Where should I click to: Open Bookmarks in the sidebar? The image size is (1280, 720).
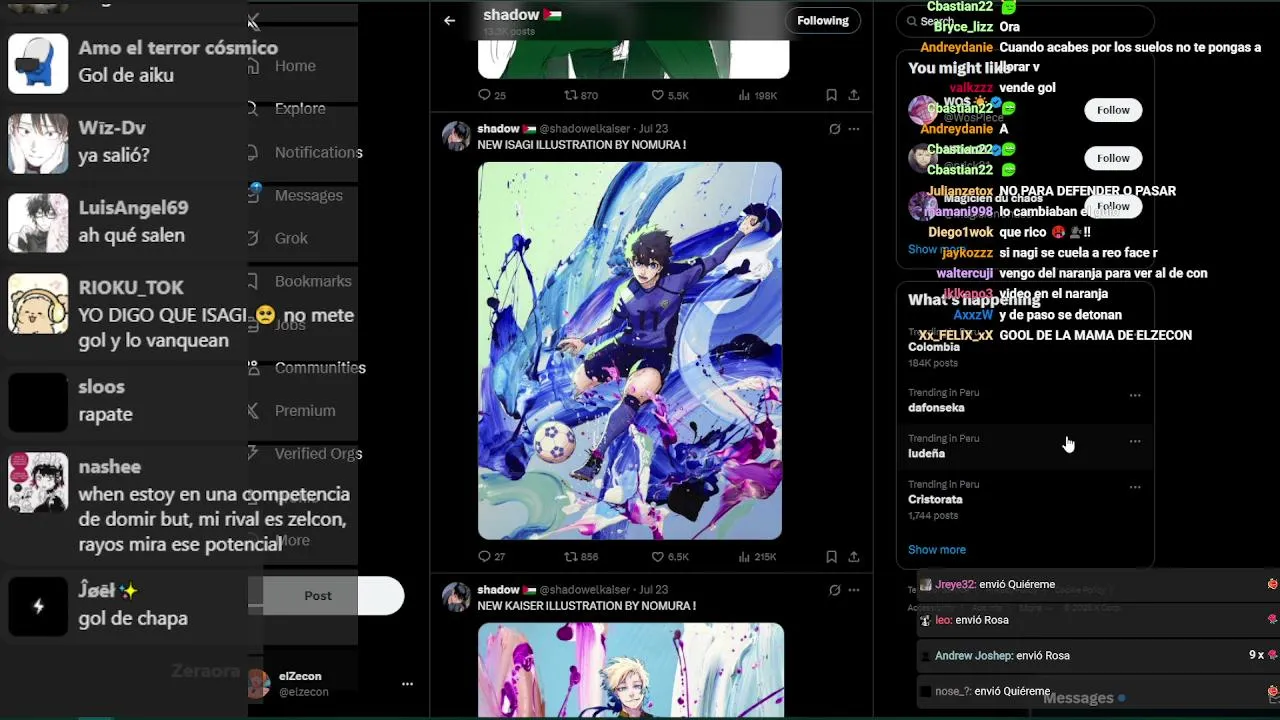click(x=313, y=281)
